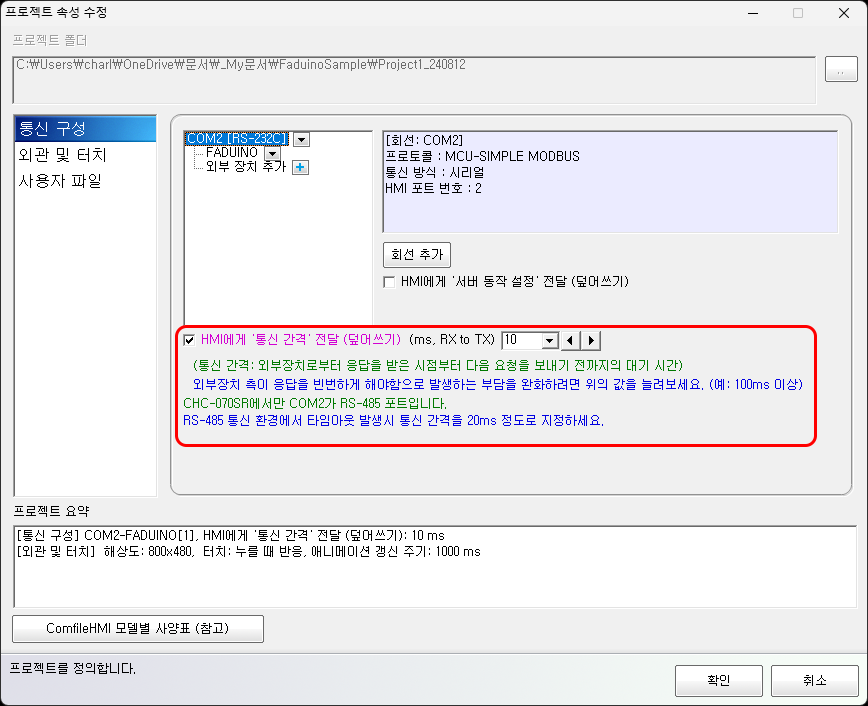Increase the communication interval with right arrow
The image size is (868, 706).
pos(591,340)
